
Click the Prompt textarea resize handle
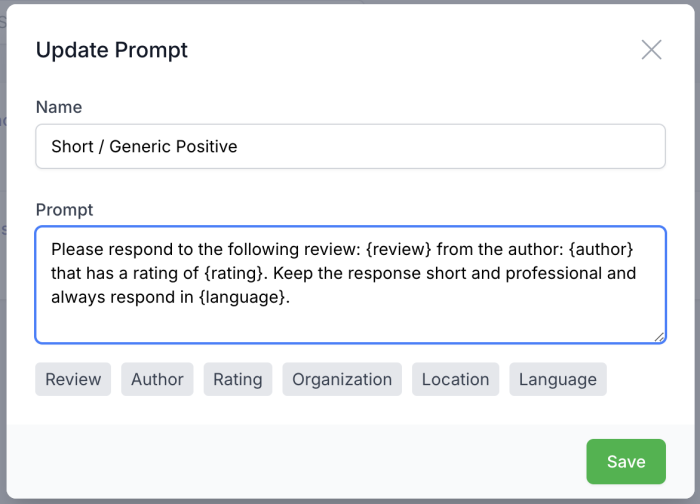(659, 337)
